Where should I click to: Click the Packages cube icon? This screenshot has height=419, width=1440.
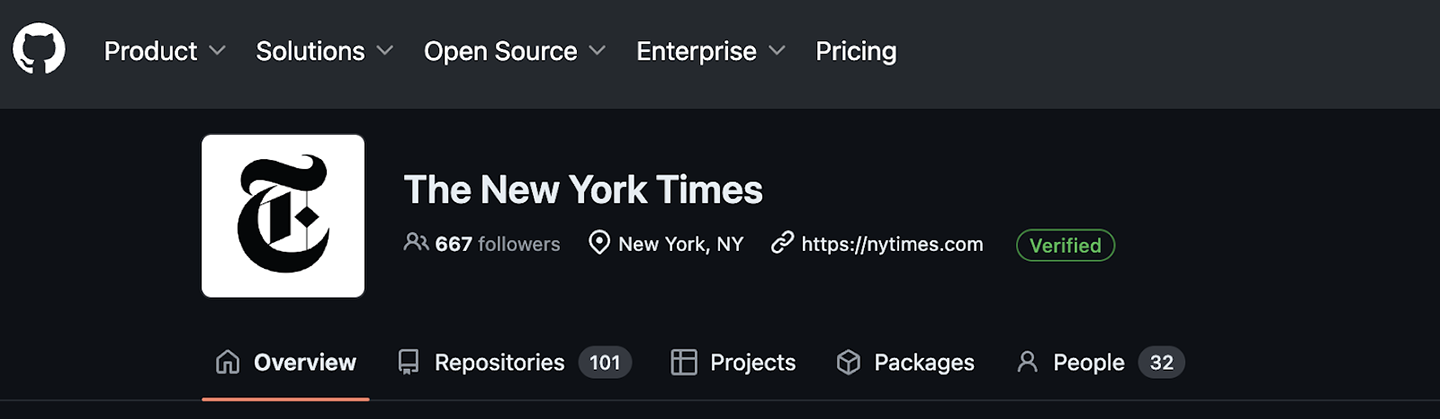point(848,362)
